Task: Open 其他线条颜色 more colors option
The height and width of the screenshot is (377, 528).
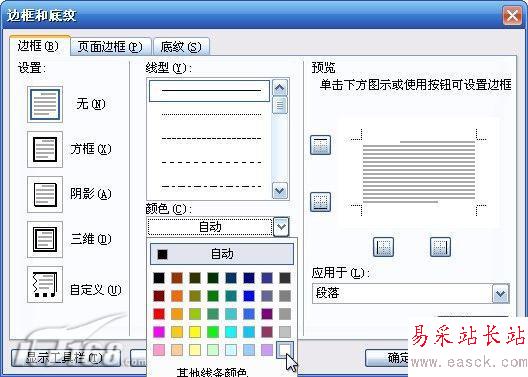Action: click(212, 372)
